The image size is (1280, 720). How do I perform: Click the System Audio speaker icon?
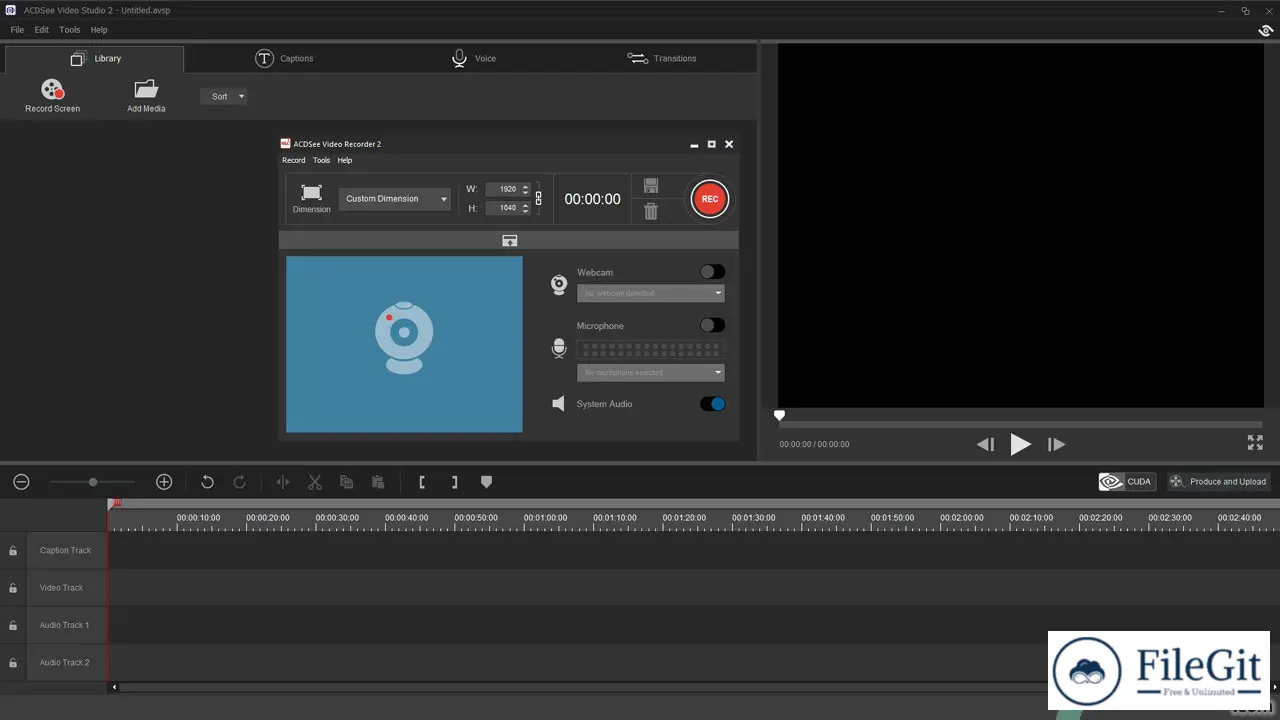click(x=559, y=404)
